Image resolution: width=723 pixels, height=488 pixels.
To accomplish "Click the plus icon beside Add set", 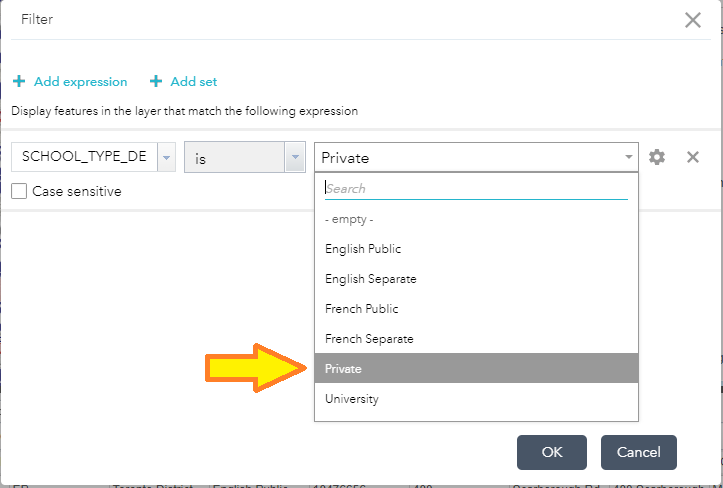I will tap(156, 82).
